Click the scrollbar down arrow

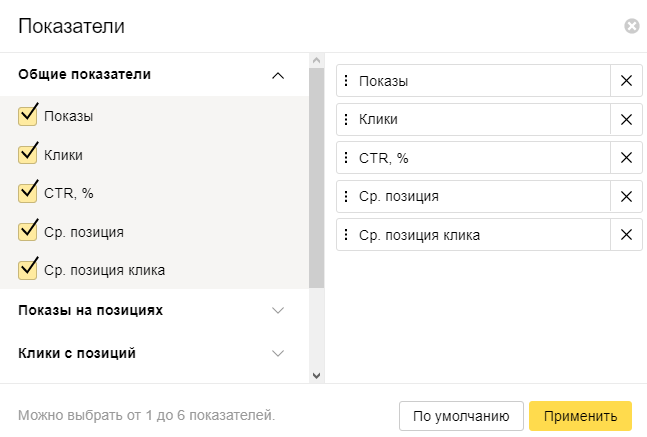pyautogui.click(x=316, y=375)
